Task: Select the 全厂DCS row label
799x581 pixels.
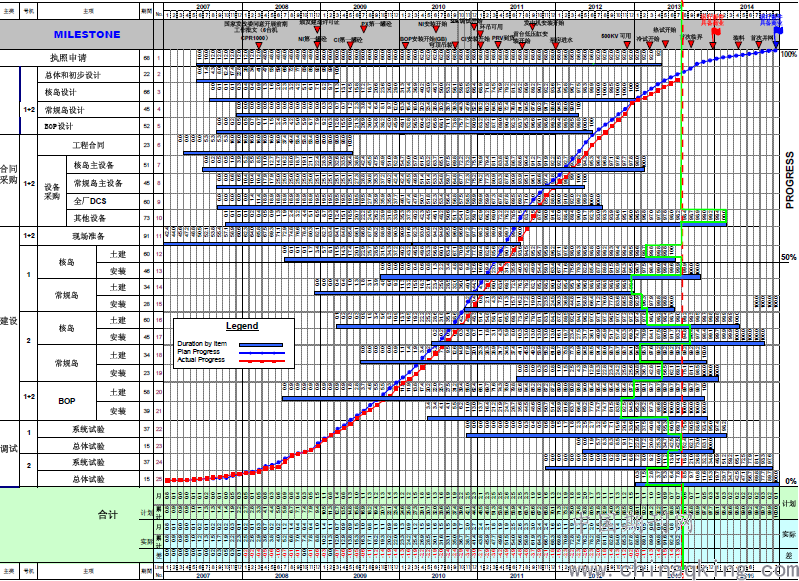Action: [x=90, y=201]
